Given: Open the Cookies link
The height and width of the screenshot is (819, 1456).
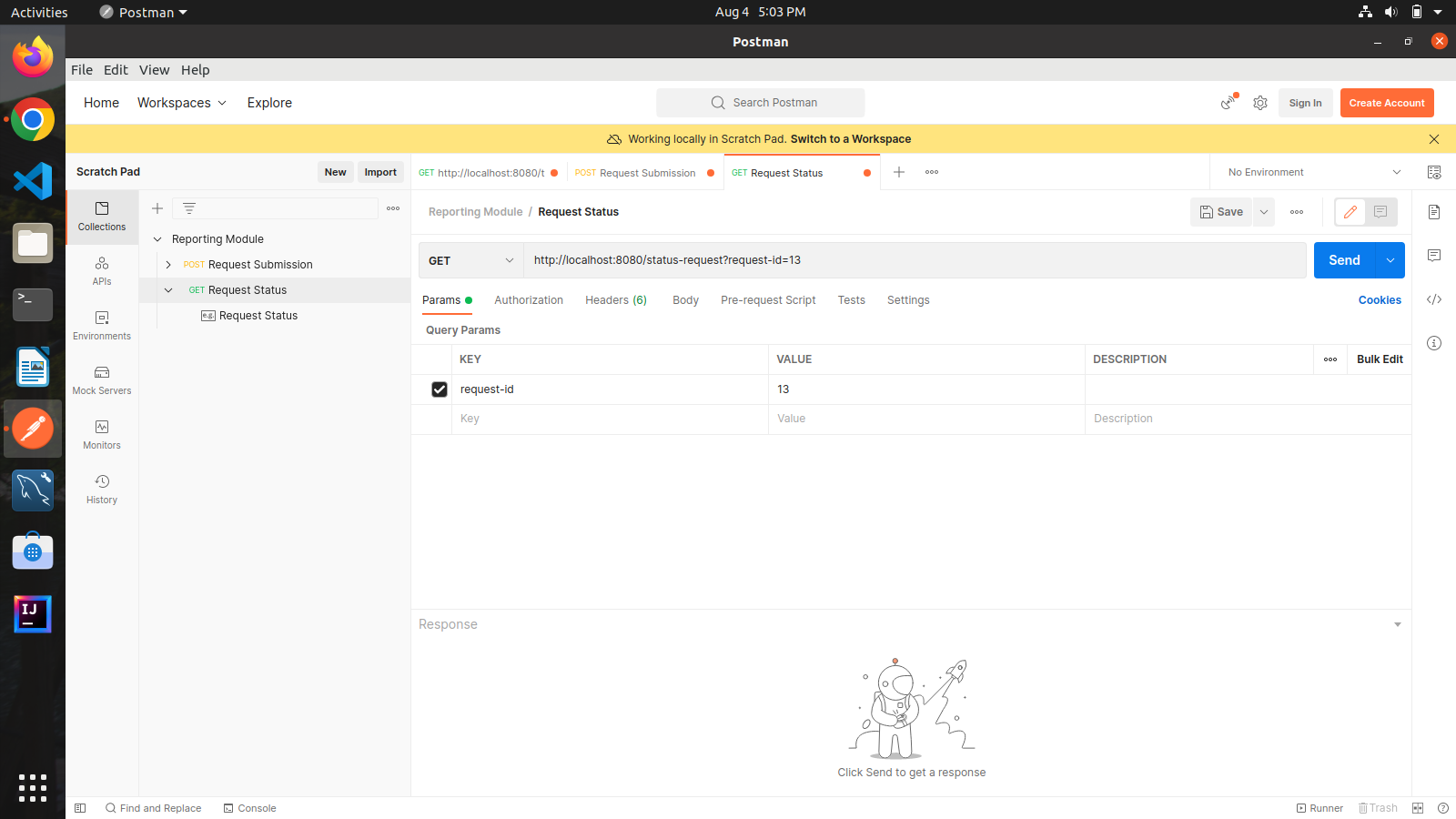Looking at the screenshot, I should [x=1380, y=300].
